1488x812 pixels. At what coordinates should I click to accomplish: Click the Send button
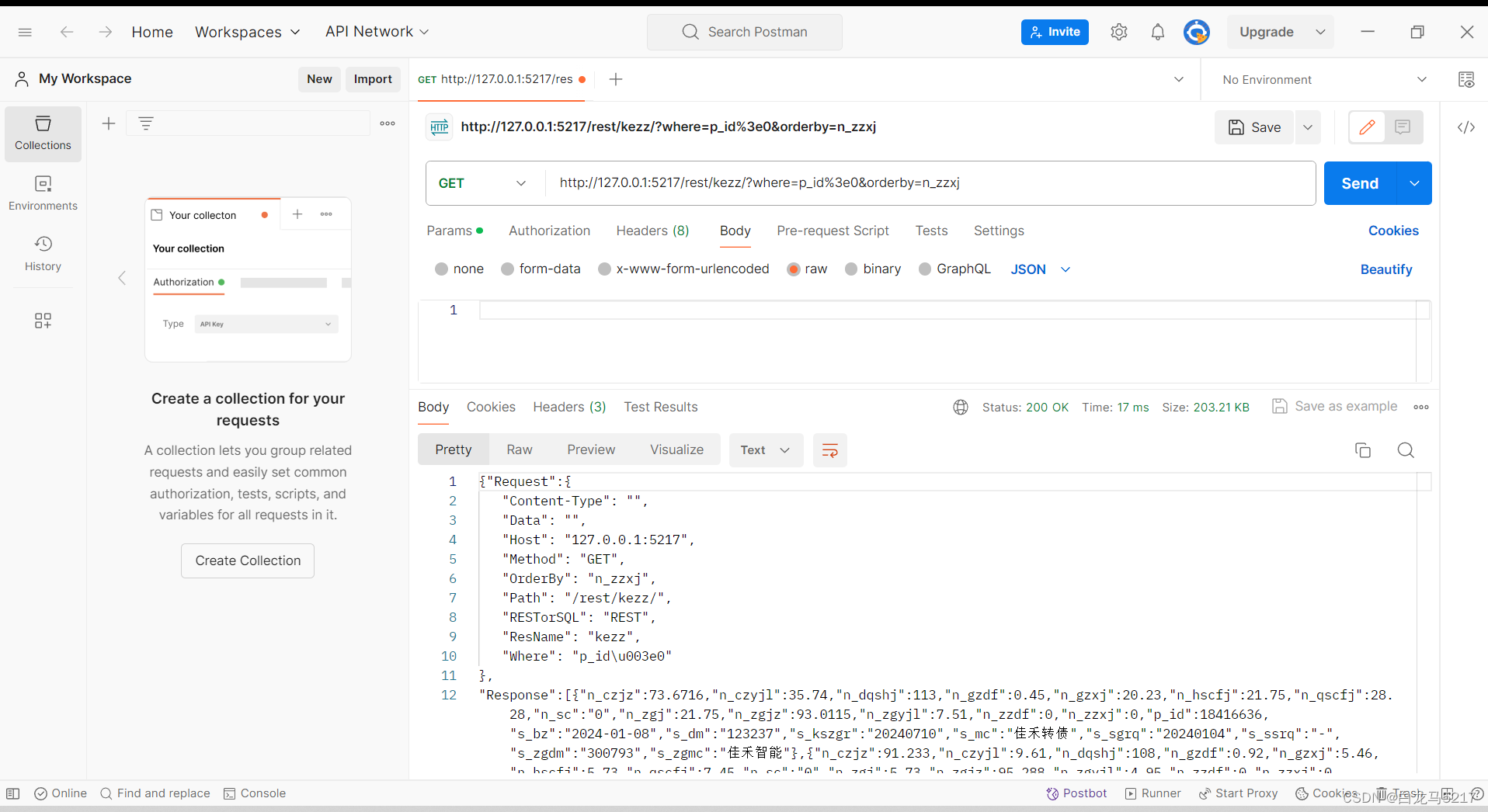(1360, 183)
